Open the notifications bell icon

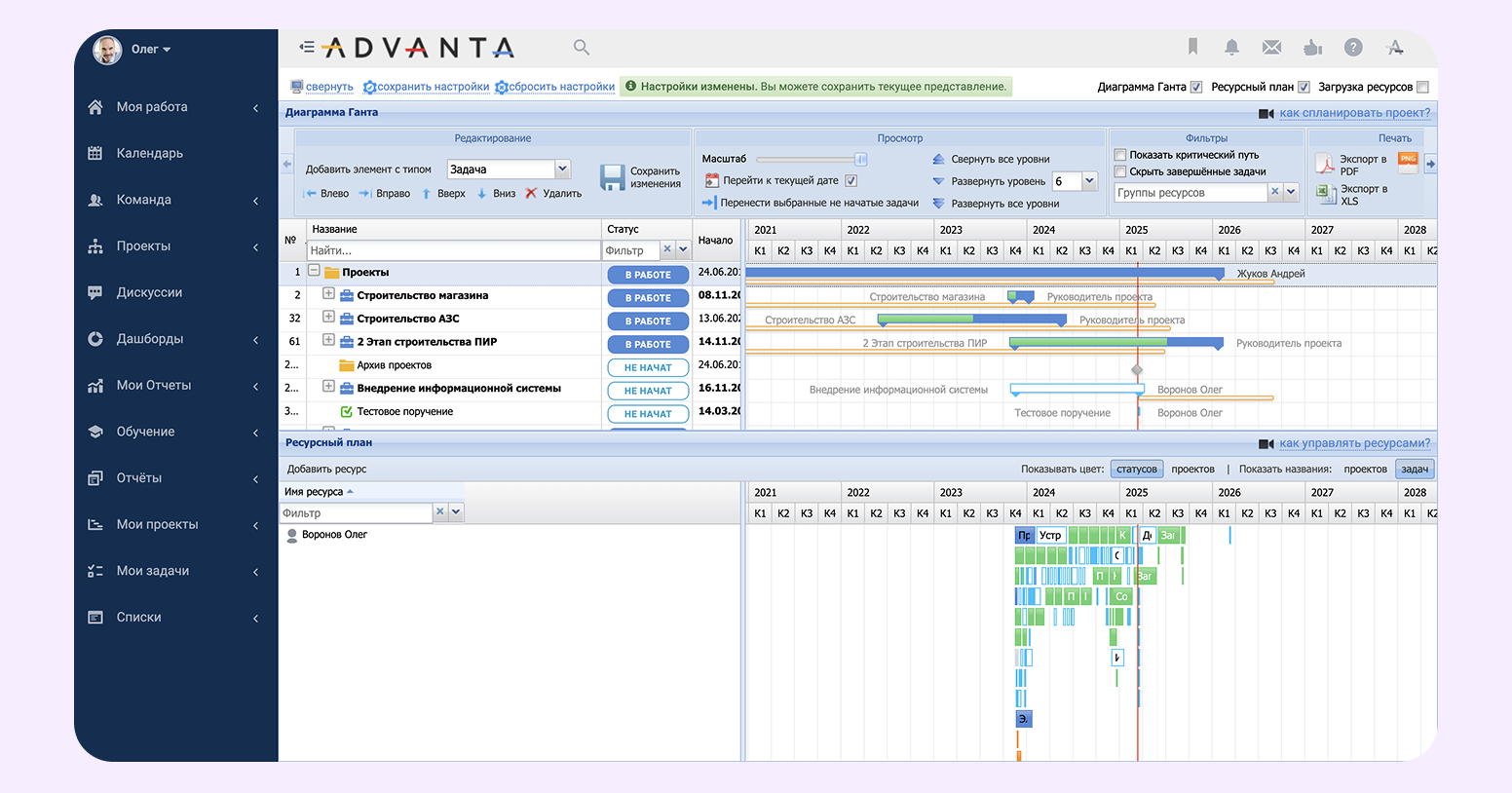tap(1231, 47)
